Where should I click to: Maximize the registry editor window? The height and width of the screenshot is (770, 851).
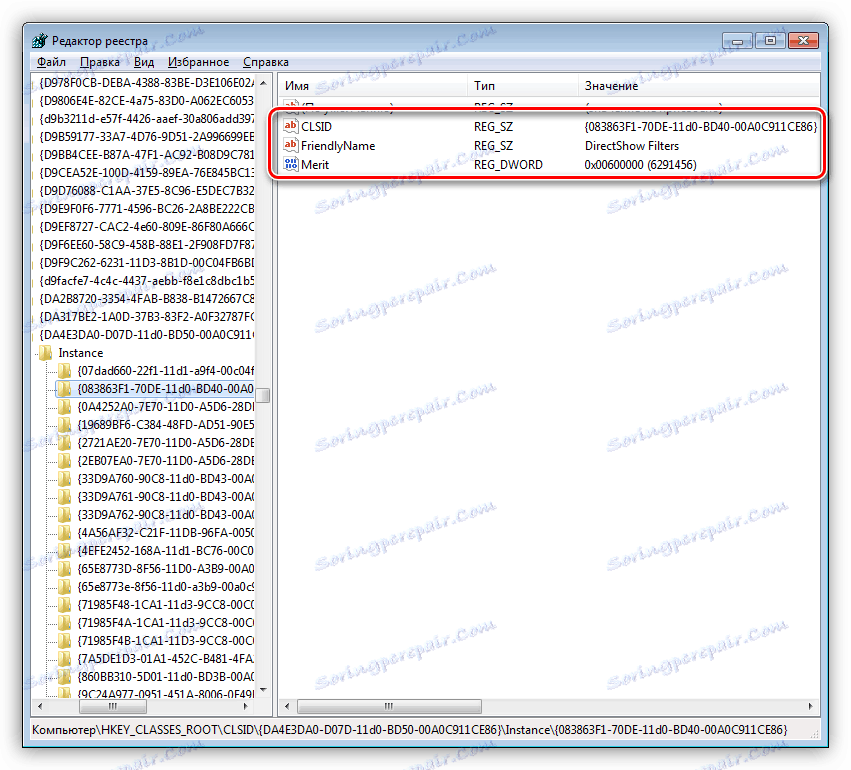point(770,40)
